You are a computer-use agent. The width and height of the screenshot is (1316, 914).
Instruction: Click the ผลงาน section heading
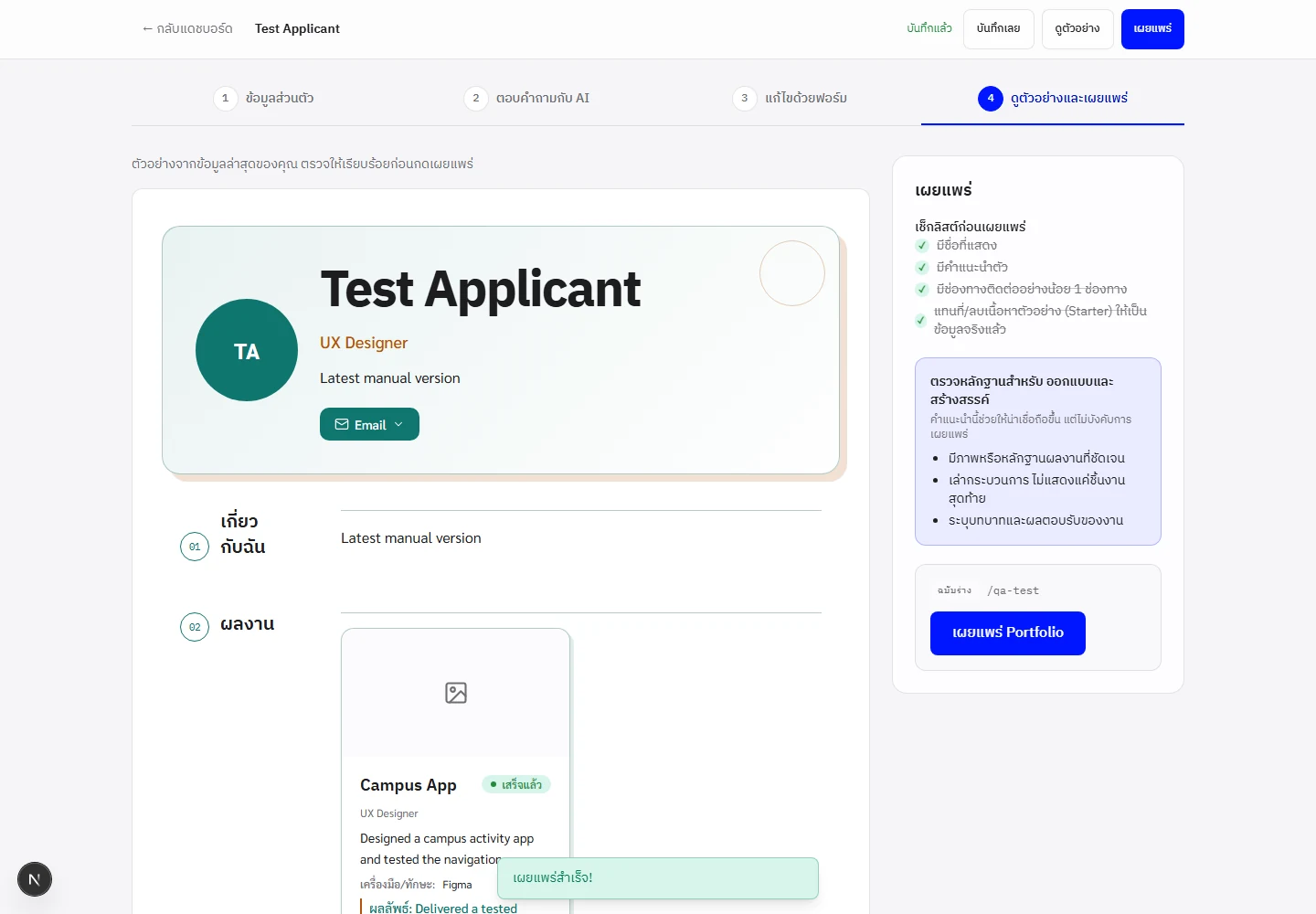248,624
